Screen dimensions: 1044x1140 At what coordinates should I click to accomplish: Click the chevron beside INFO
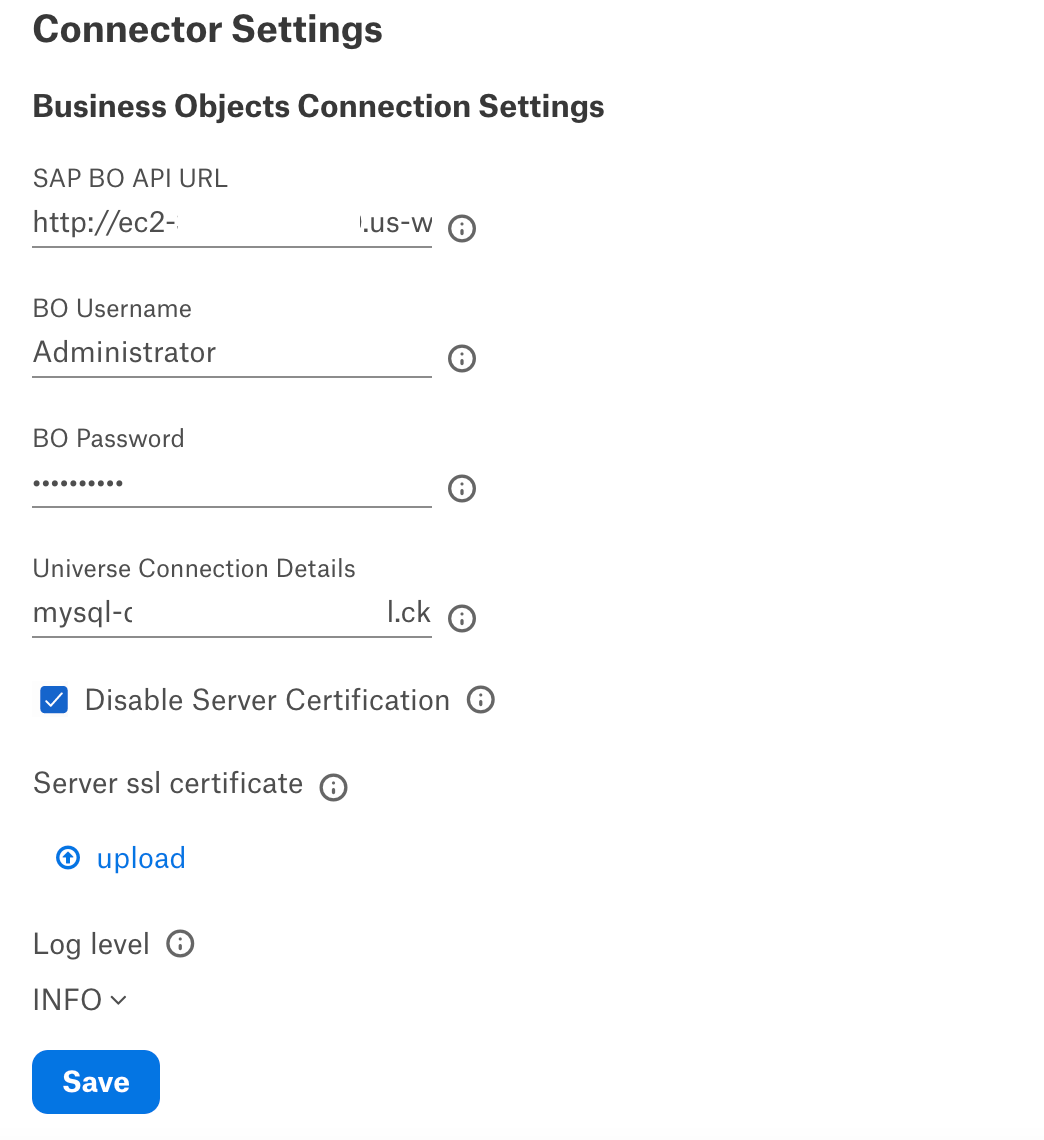119,1000
